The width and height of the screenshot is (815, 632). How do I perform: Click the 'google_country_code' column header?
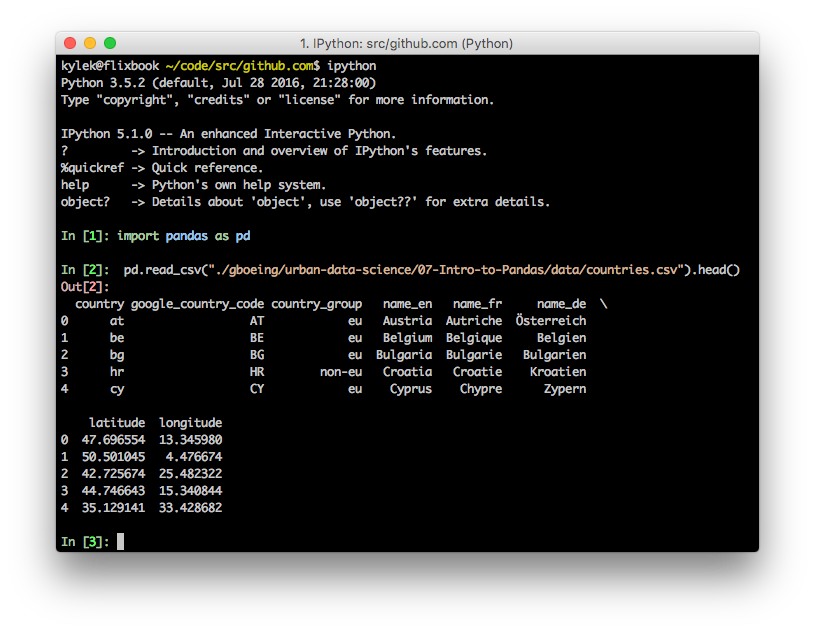[198, 304]
